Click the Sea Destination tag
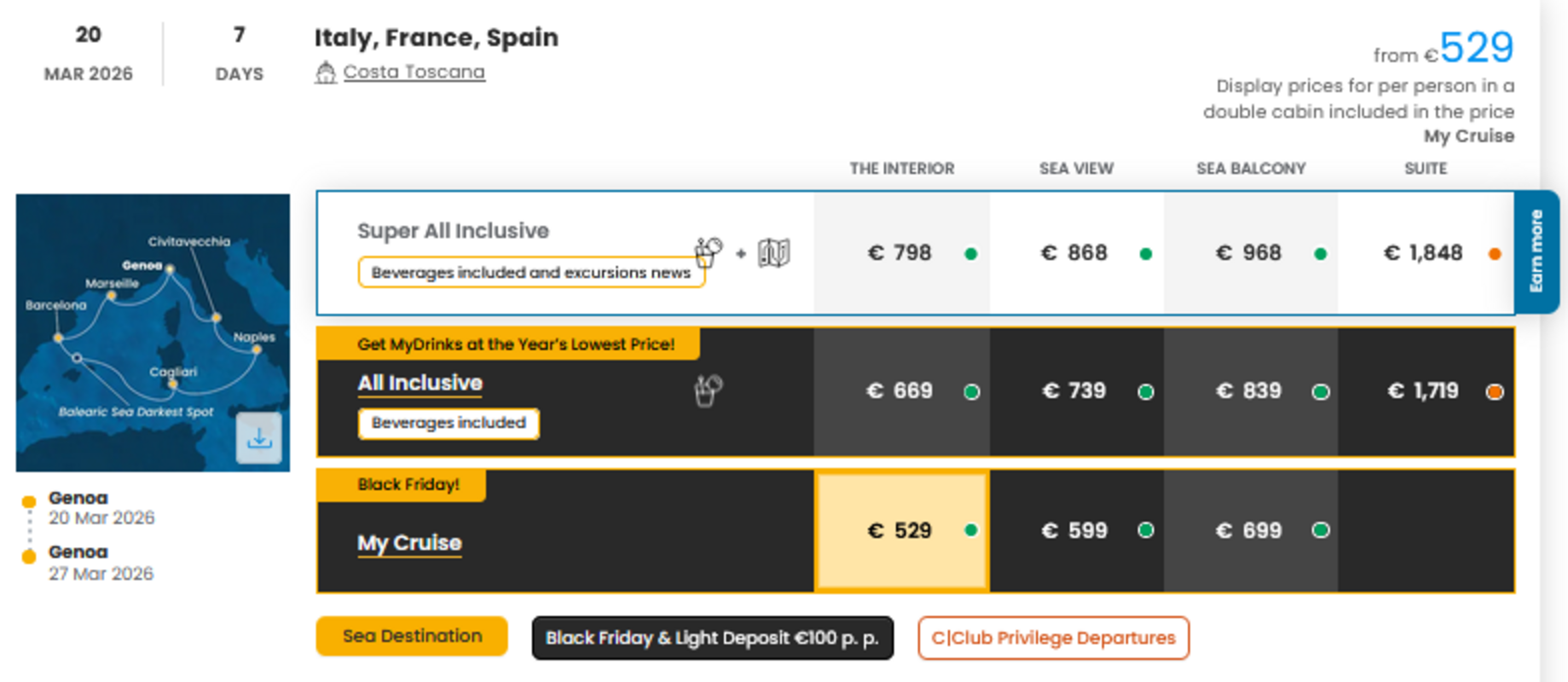 [412, 636]
